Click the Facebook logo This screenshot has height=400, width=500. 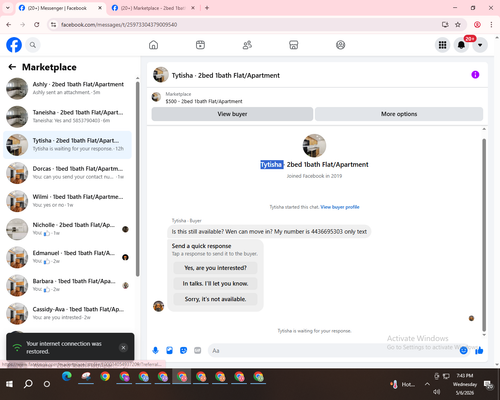(14, 45)
